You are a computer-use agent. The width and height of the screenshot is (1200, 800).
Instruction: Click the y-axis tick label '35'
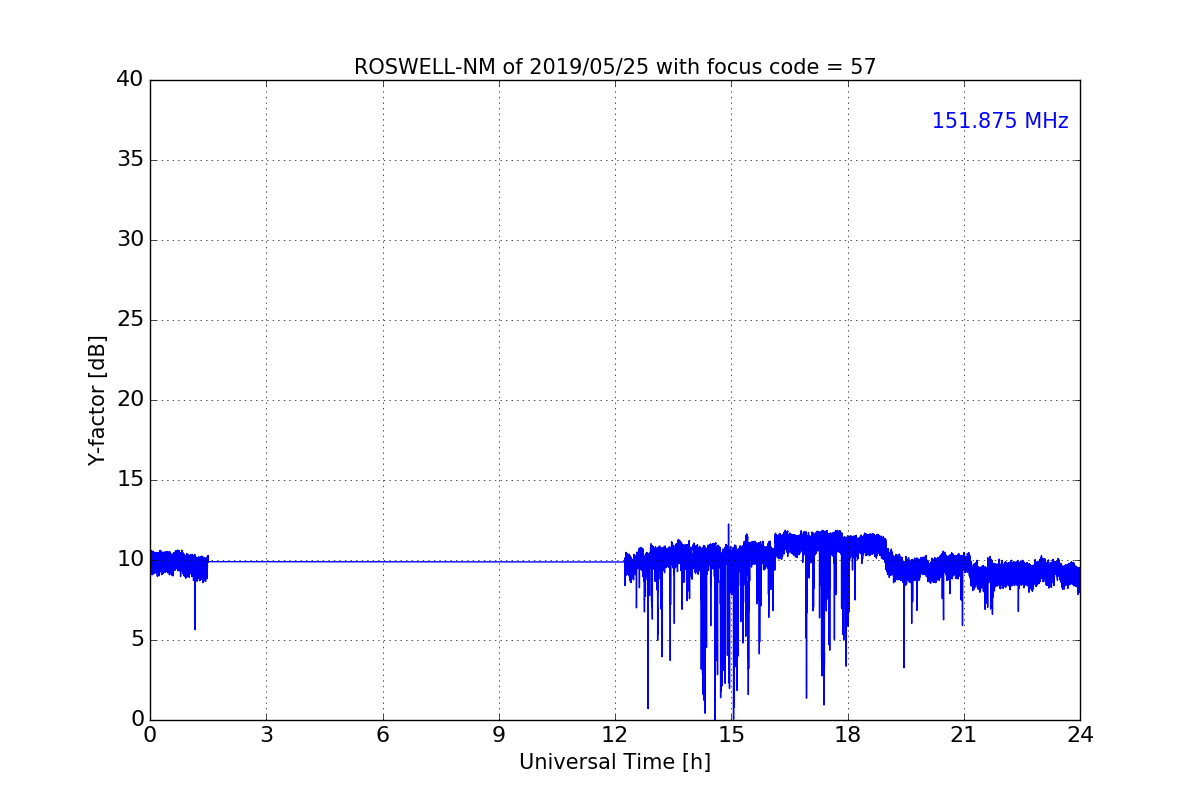130,160
